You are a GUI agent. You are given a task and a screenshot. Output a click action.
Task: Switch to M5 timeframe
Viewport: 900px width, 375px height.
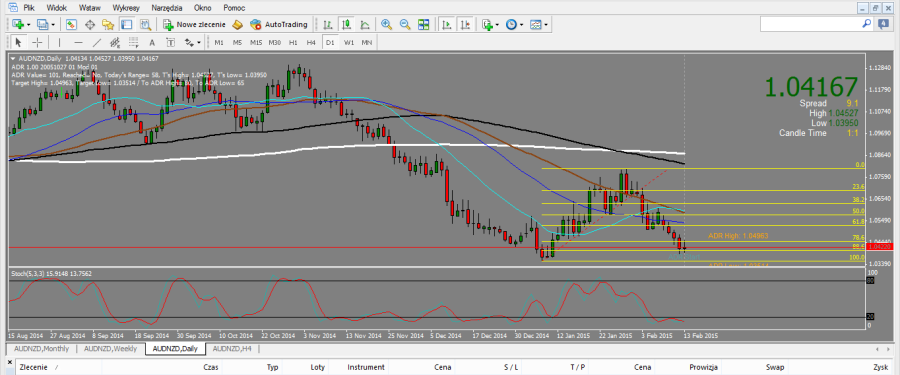(x=237, y=42)
